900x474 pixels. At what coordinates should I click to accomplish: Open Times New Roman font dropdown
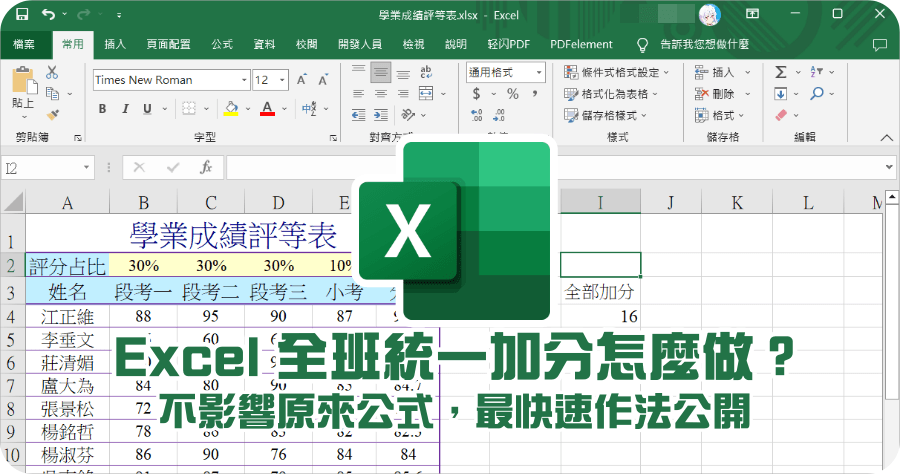tap(245, 80)
